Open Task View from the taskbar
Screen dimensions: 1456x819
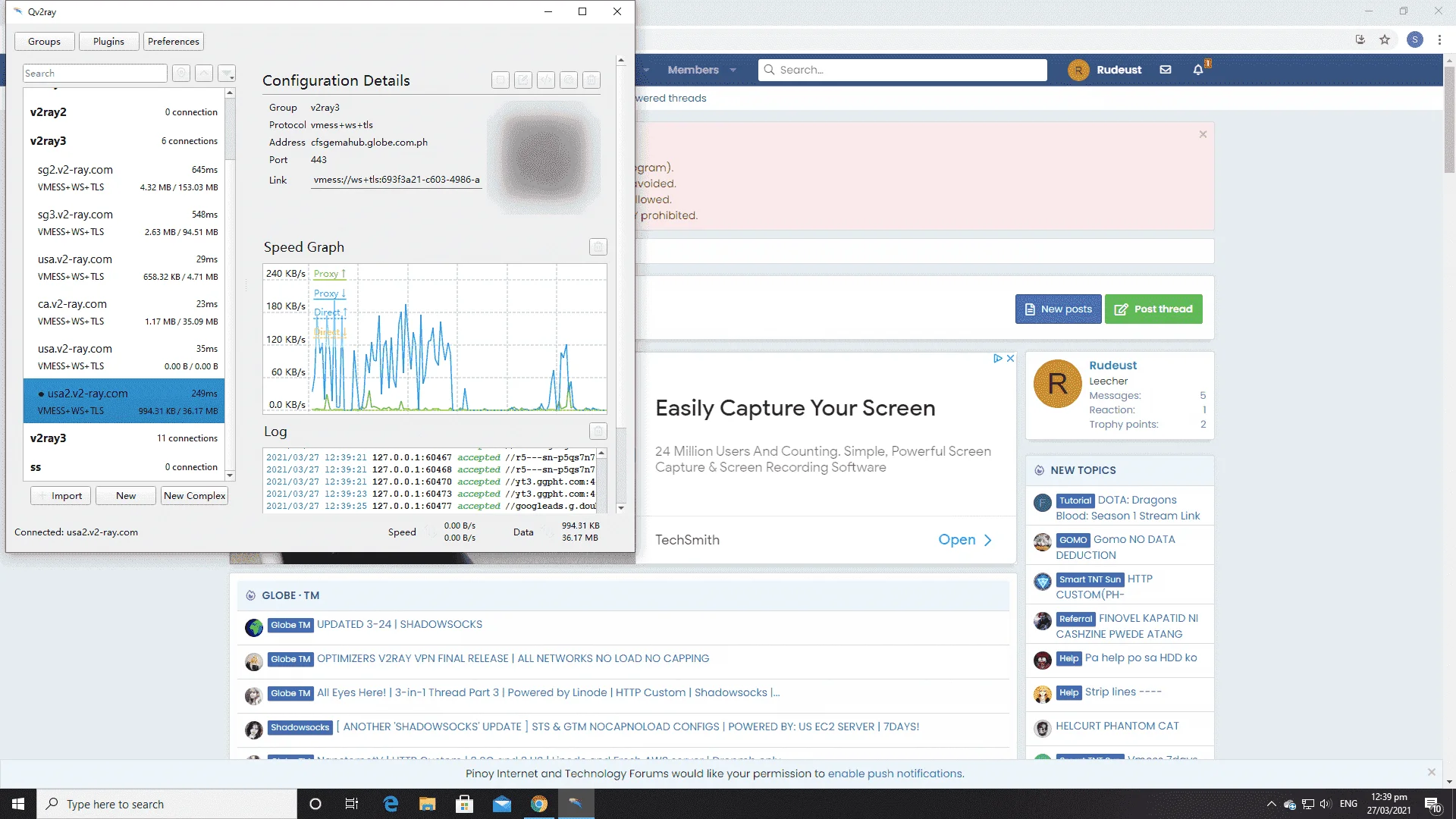[352, 804]
